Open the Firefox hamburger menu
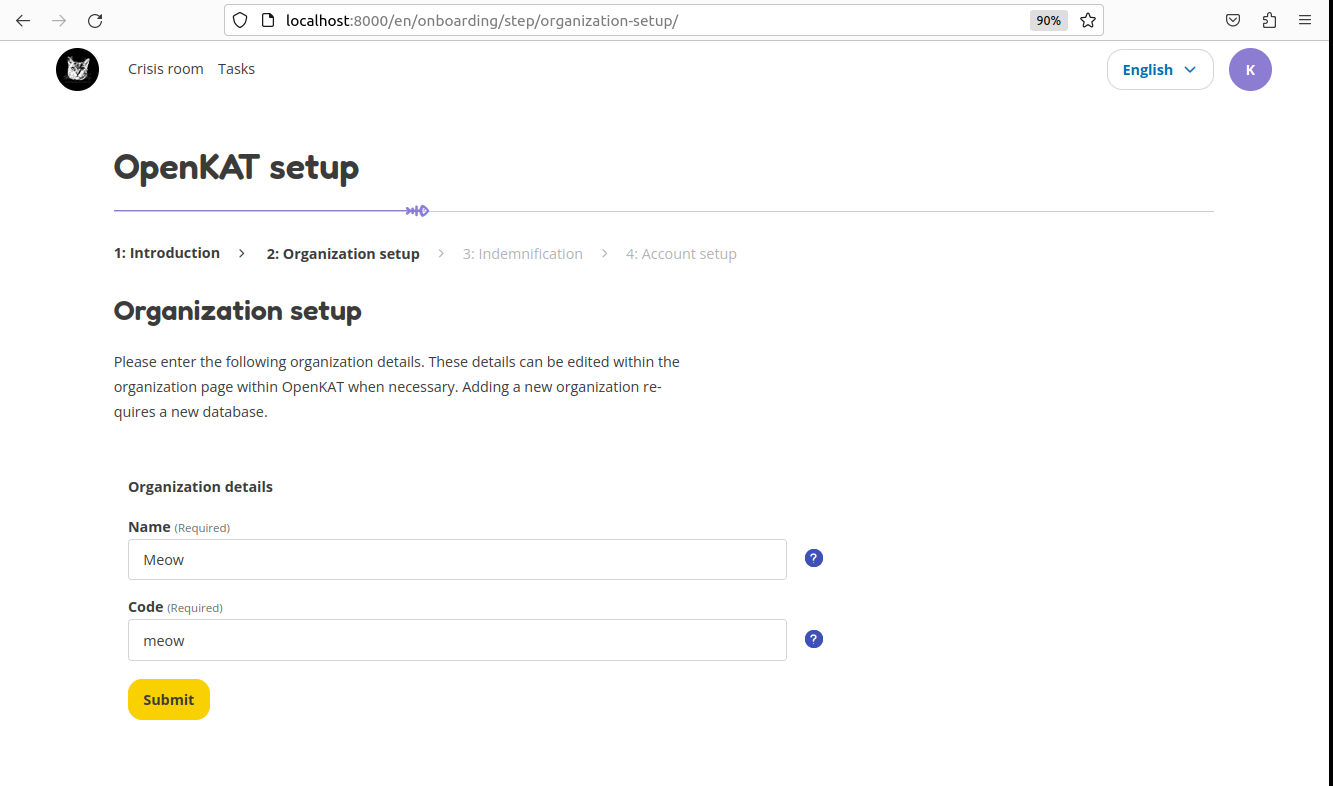This screenshot has height=786, width=1333. click(x=1305, y=20)
